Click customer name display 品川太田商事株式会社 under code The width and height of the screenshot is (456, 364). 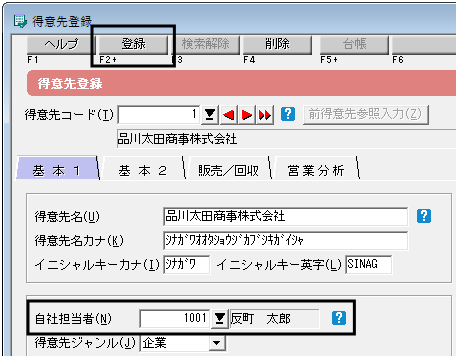pyautogui.click(x=287, y=139)
